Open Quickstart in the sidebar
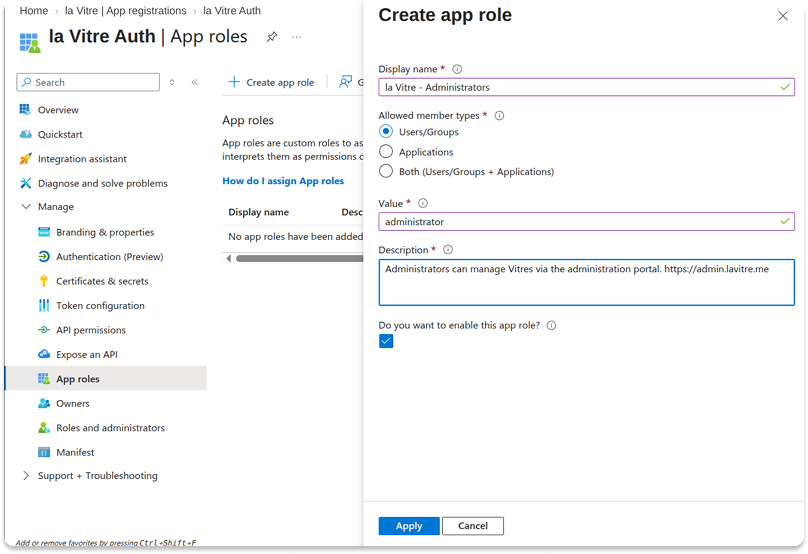The image size is (808, 554). pos(60,134)
